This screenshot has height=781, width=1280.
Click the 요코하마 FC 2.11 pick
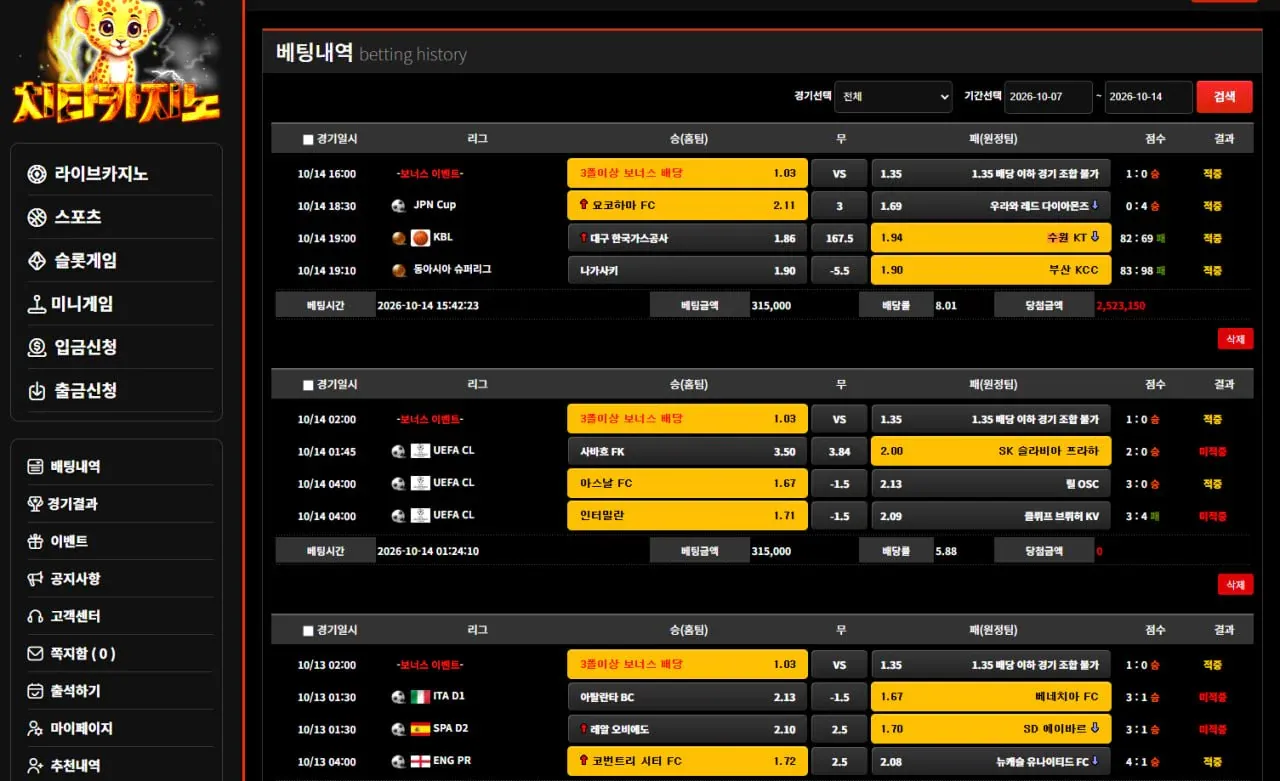[687, 206]
